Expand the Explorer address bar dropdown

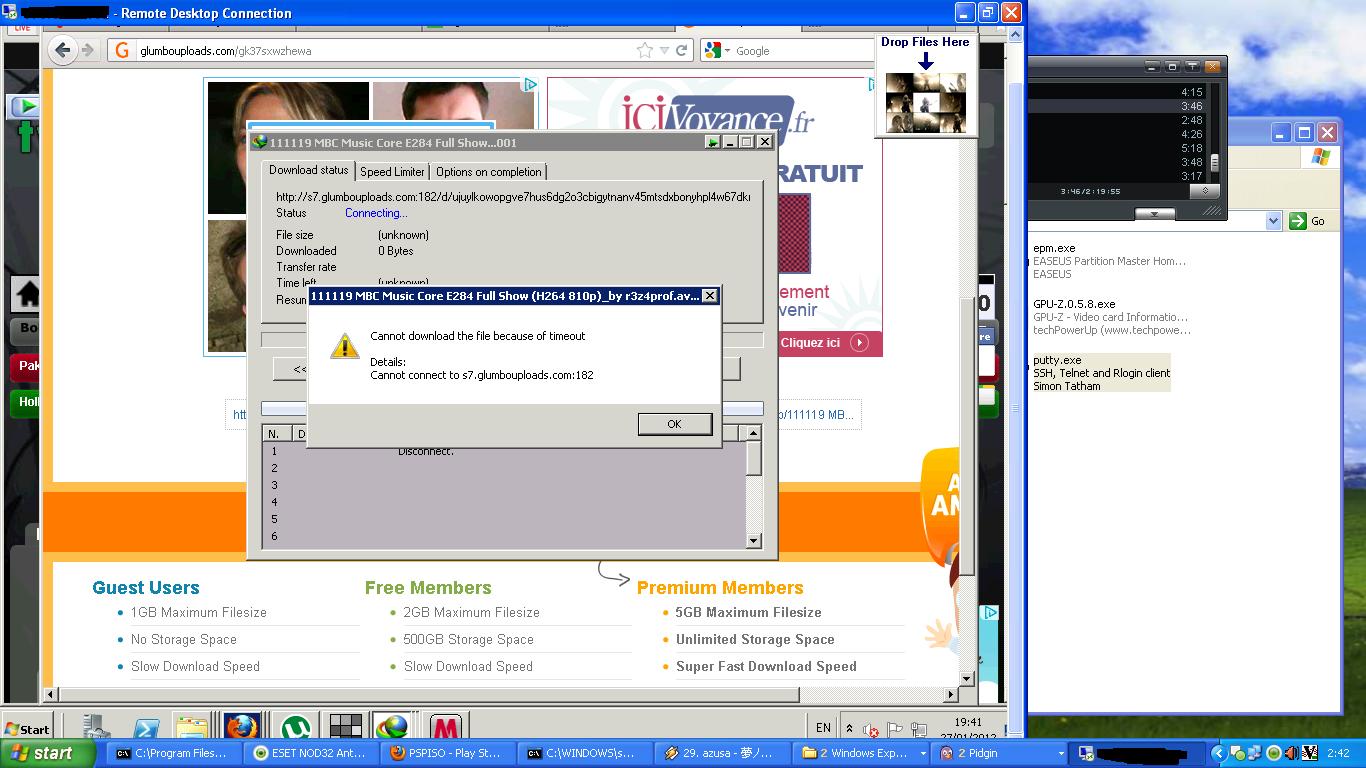click(1273, 221)
